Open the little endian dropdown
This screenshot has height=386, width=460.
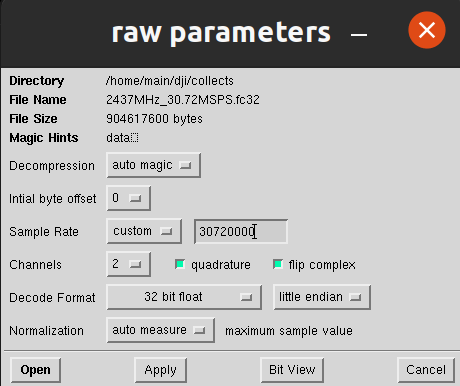point(322,297)
